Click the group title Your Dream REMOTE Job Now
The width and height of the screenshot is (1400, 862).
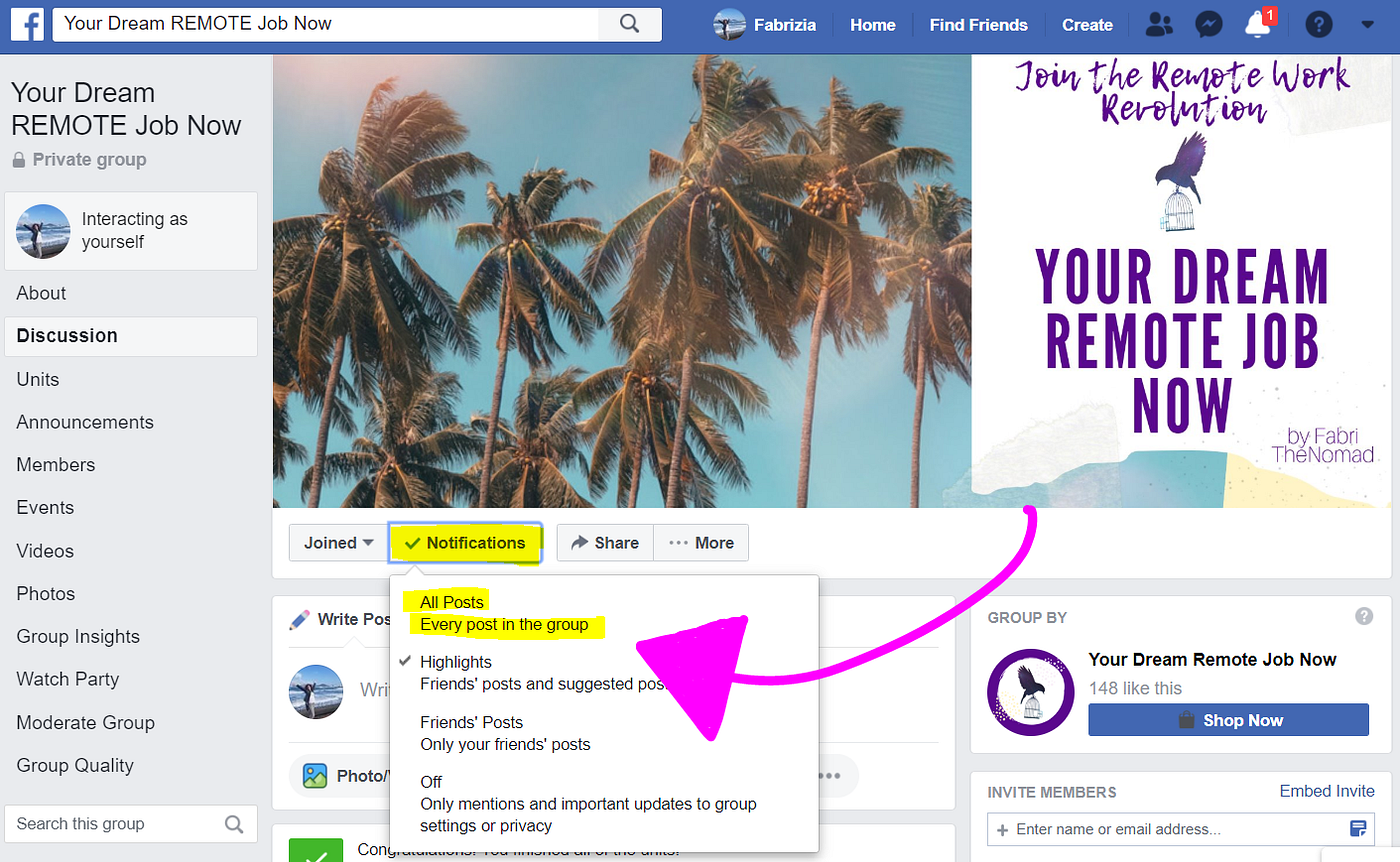tap(126, 109)
